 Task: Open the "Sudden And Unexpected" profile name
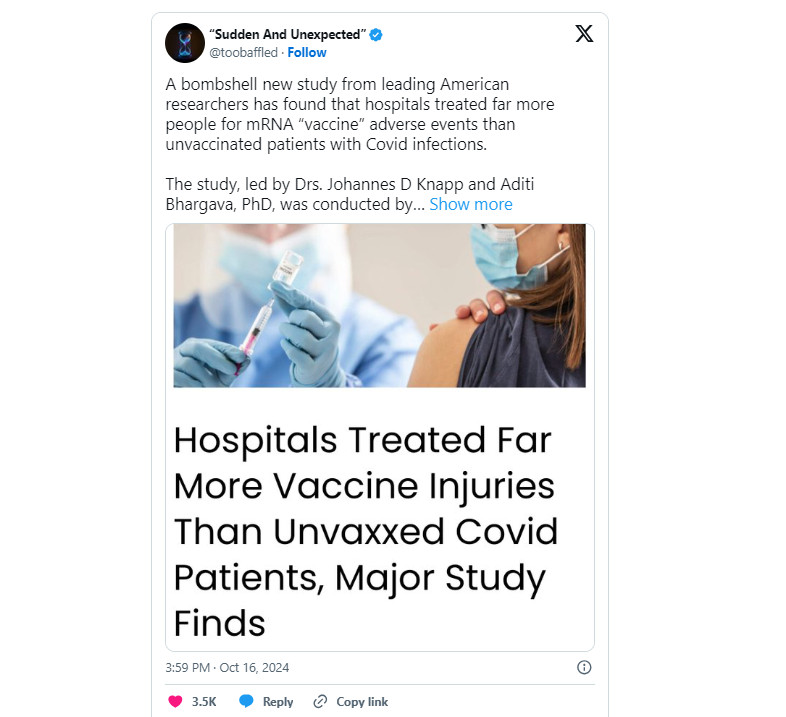(288, 35)
